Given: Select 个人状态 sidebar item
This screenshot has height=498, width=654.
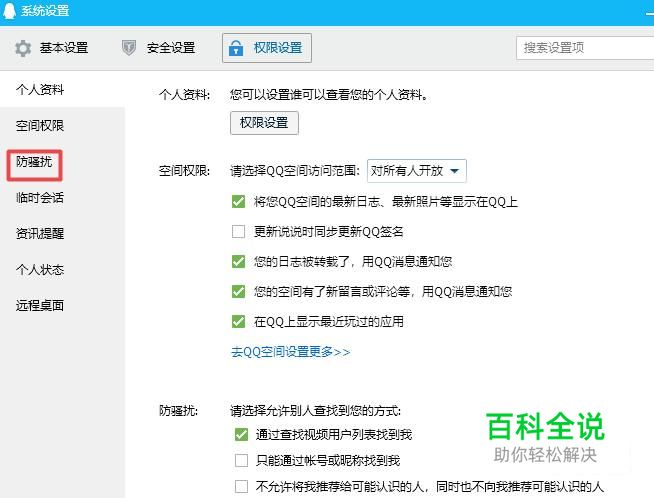Looking at the screenshot, I should (x=40, y=270).
